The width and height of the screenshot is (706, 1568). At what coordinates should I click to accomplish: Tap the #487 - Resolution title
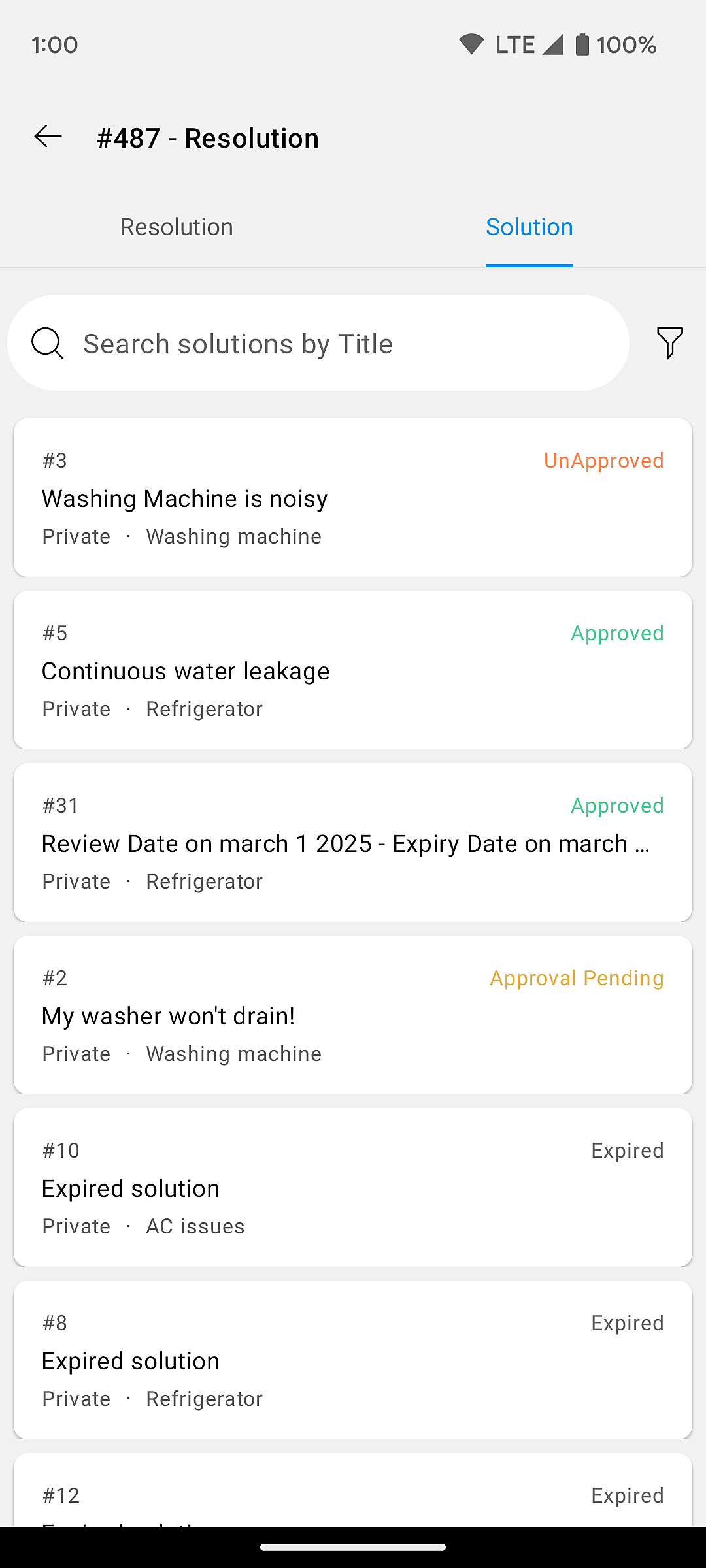coord(208,138)
